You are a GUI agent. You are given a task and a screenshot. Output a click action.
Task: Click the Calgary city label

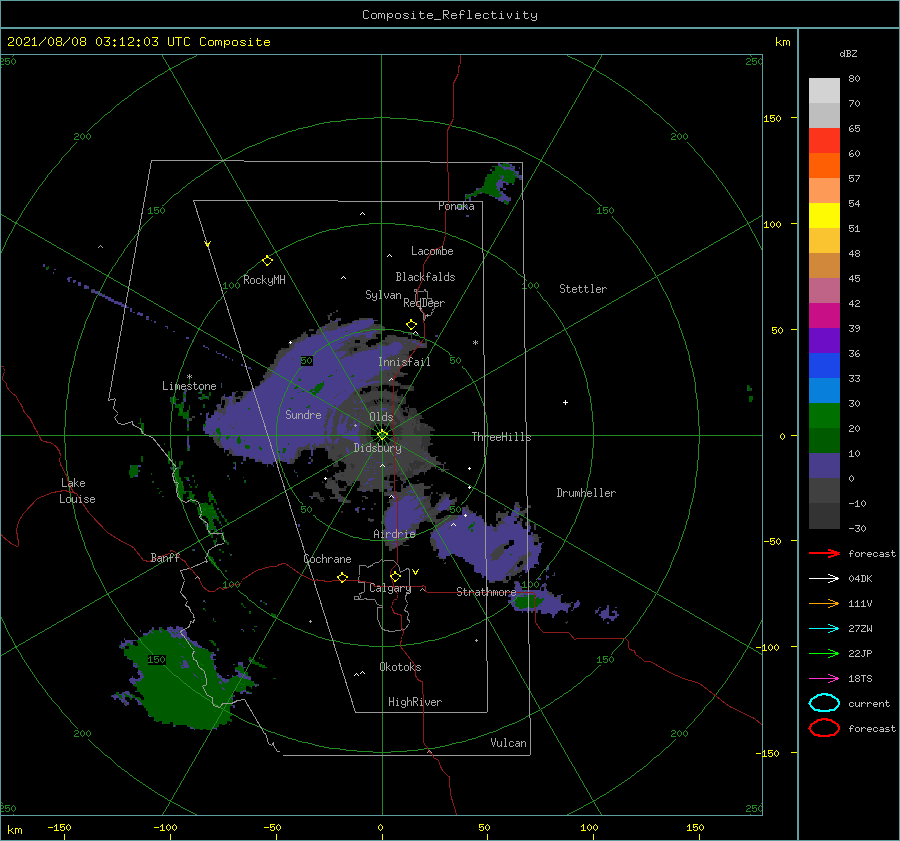click(x=390, y=588)
